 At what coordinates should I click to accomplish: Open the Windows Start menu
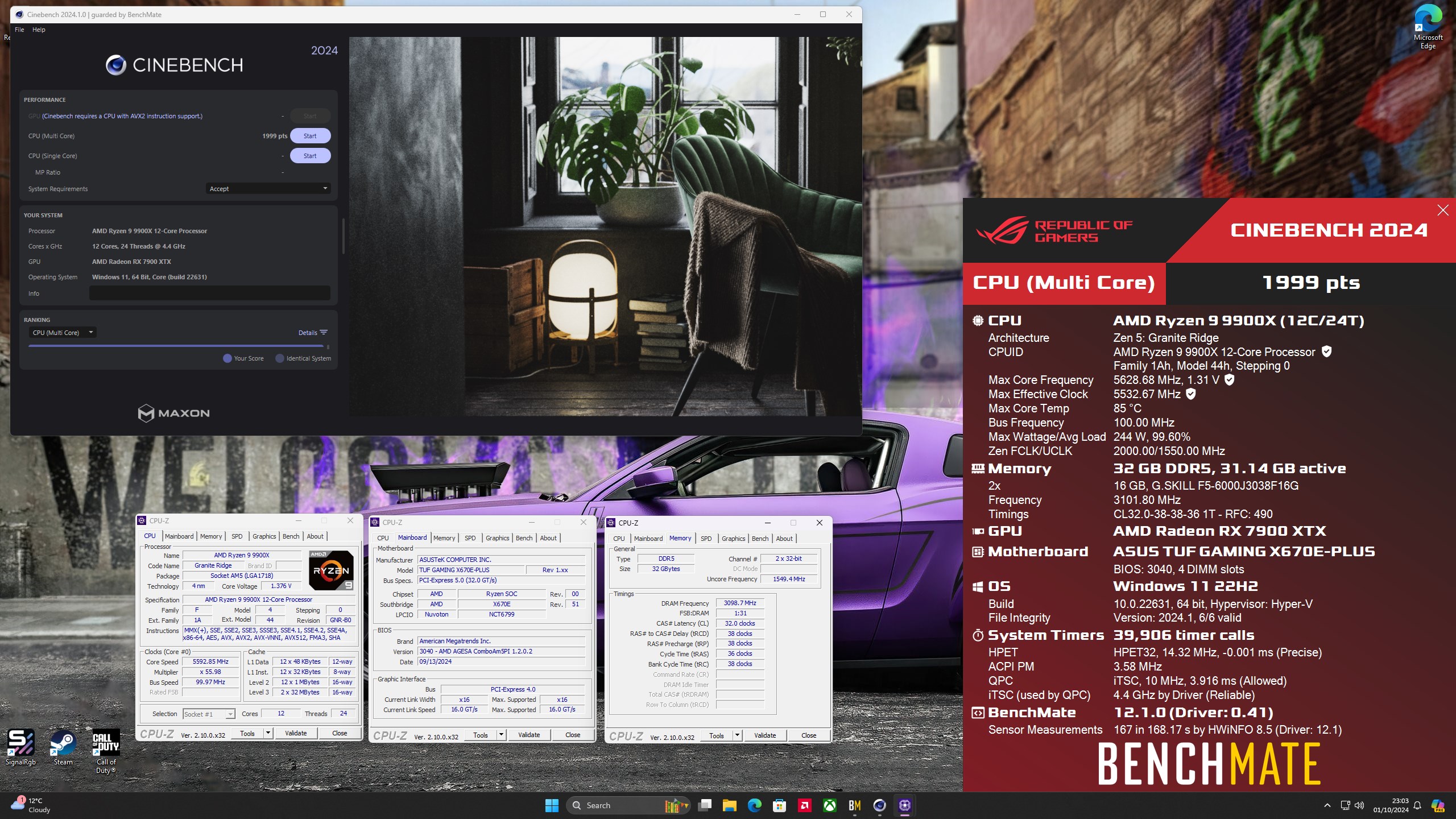pyautogui.click(x=552, y=805)
